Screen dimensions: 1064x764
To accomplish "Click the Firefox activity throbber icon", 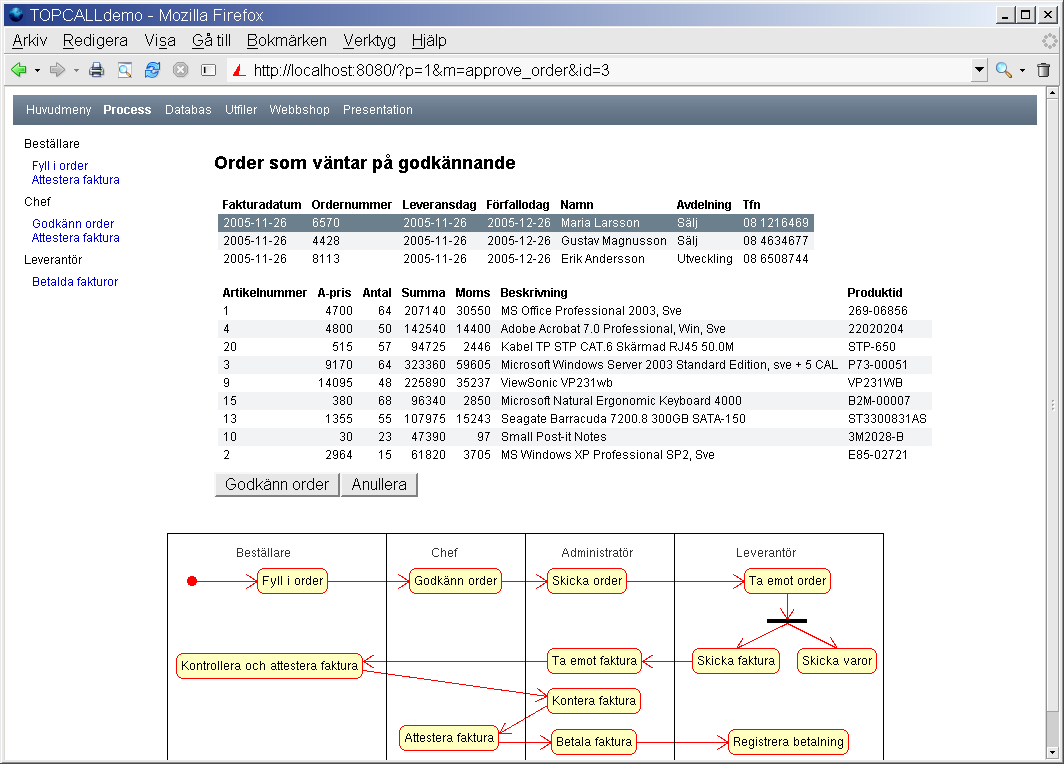I will [x=1049, y=41].
